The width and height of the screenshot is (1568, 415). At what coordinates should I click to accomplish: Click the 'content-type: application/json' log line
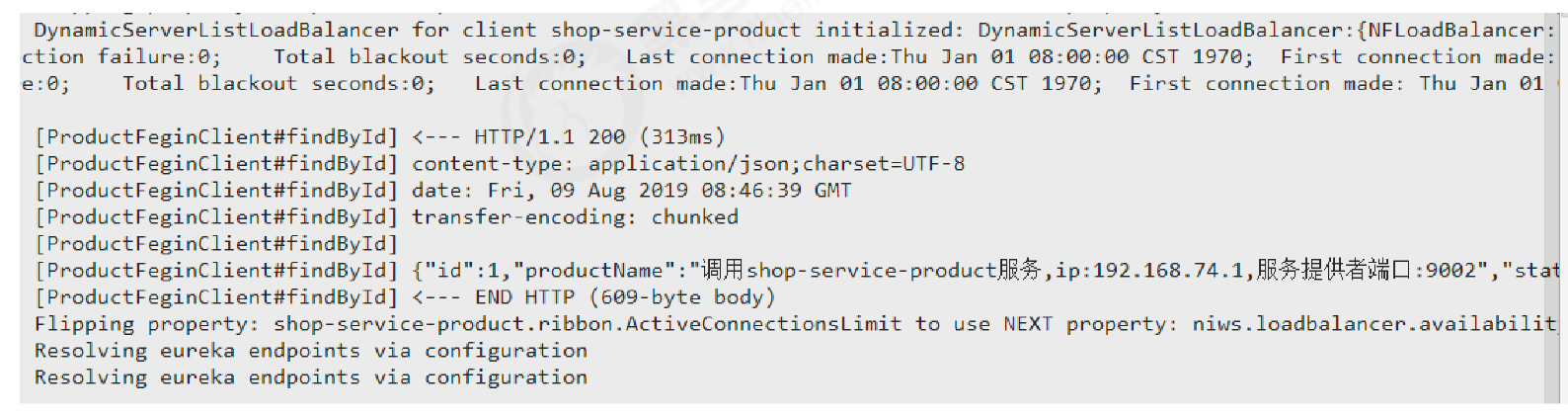pos(592,163)
